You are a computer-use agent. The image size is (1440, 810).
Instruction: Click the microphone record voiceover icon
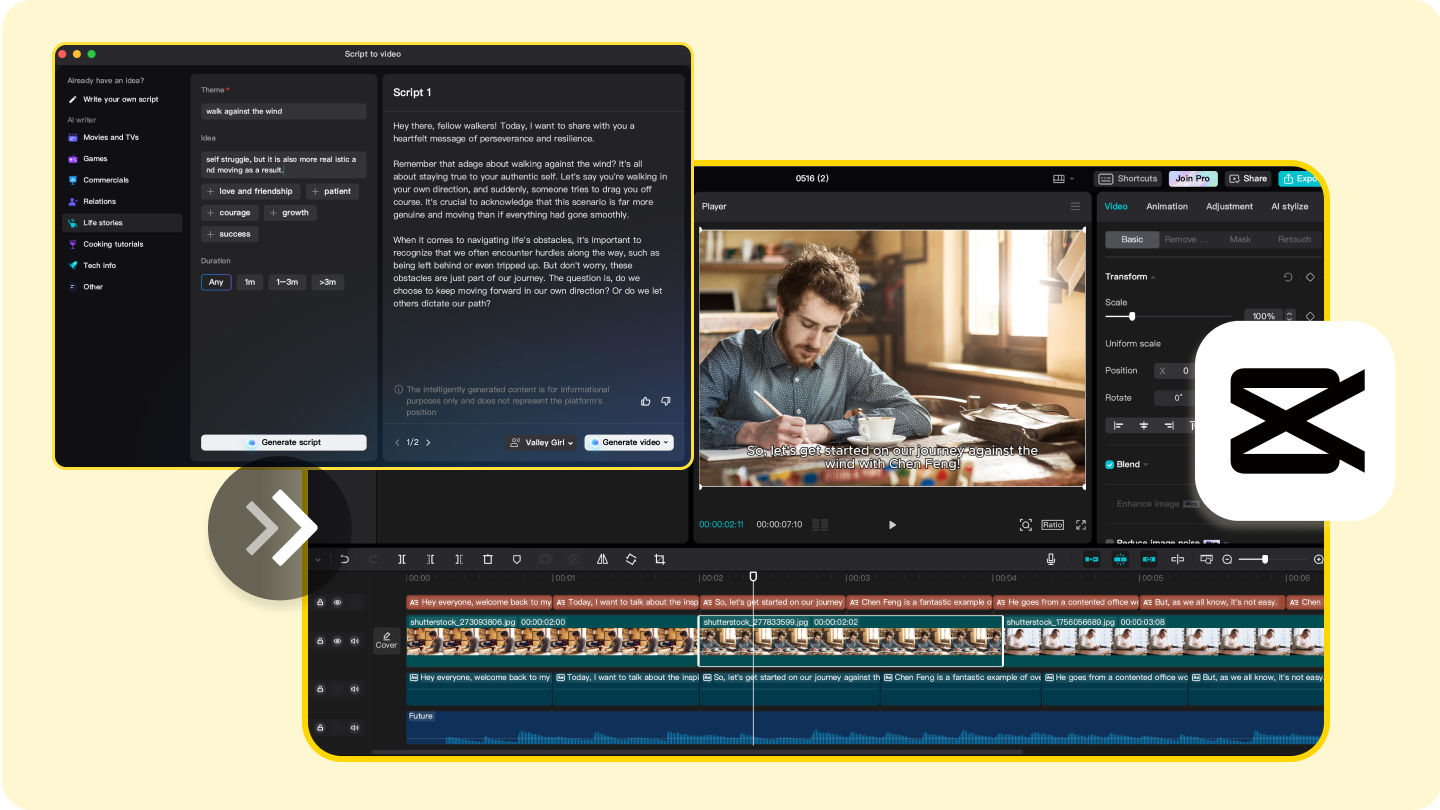pos(1051,560)
